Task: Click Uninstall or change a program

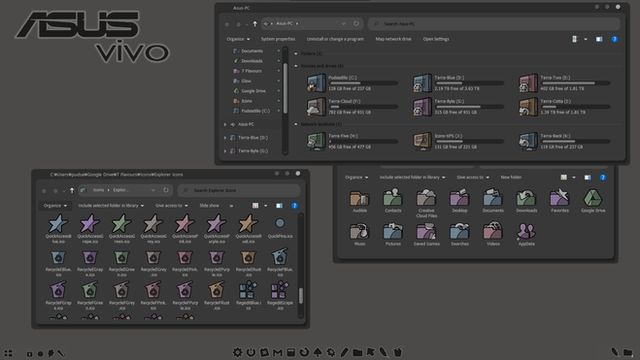Action: click(335, 39)
